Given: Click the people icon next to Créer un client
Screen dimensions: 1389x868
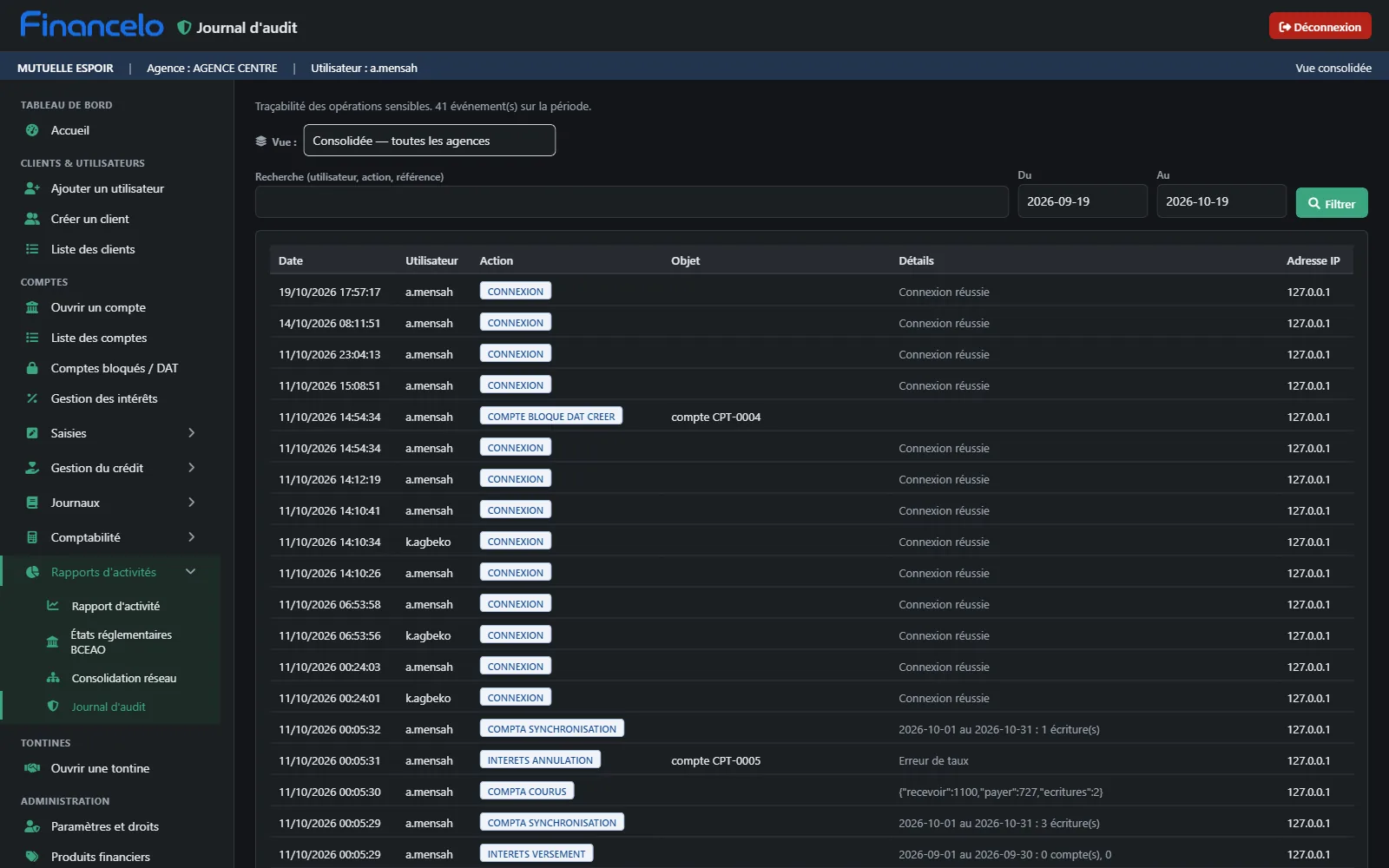Looking at the screenshot, I should coord(32,219).
